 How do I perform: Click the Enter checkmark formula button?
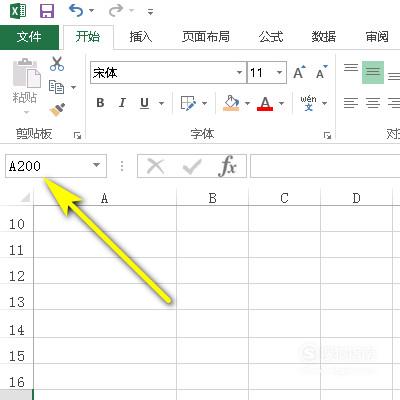tap(192, 166)
